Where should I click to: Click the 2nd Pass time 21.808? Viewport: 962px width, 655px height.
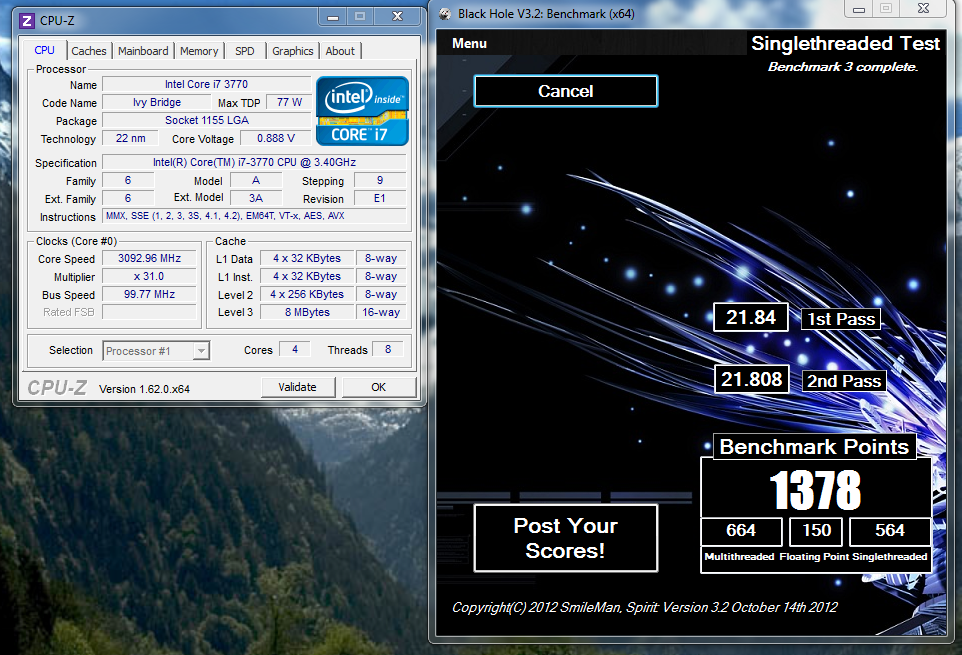tap(752, 380)
